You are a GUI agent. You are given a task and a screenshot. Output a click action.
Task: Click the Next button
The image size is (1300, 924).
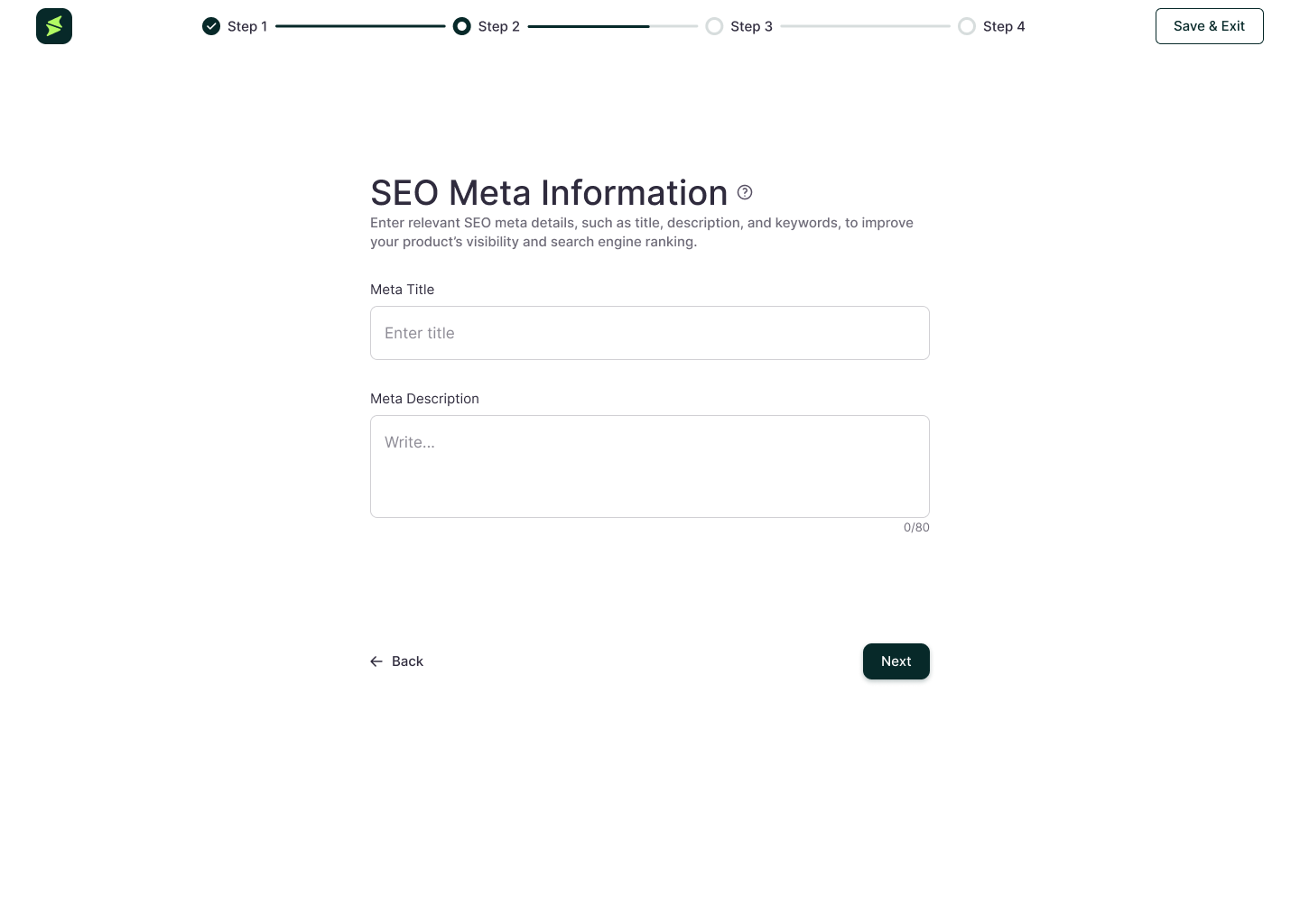[896, 661]
